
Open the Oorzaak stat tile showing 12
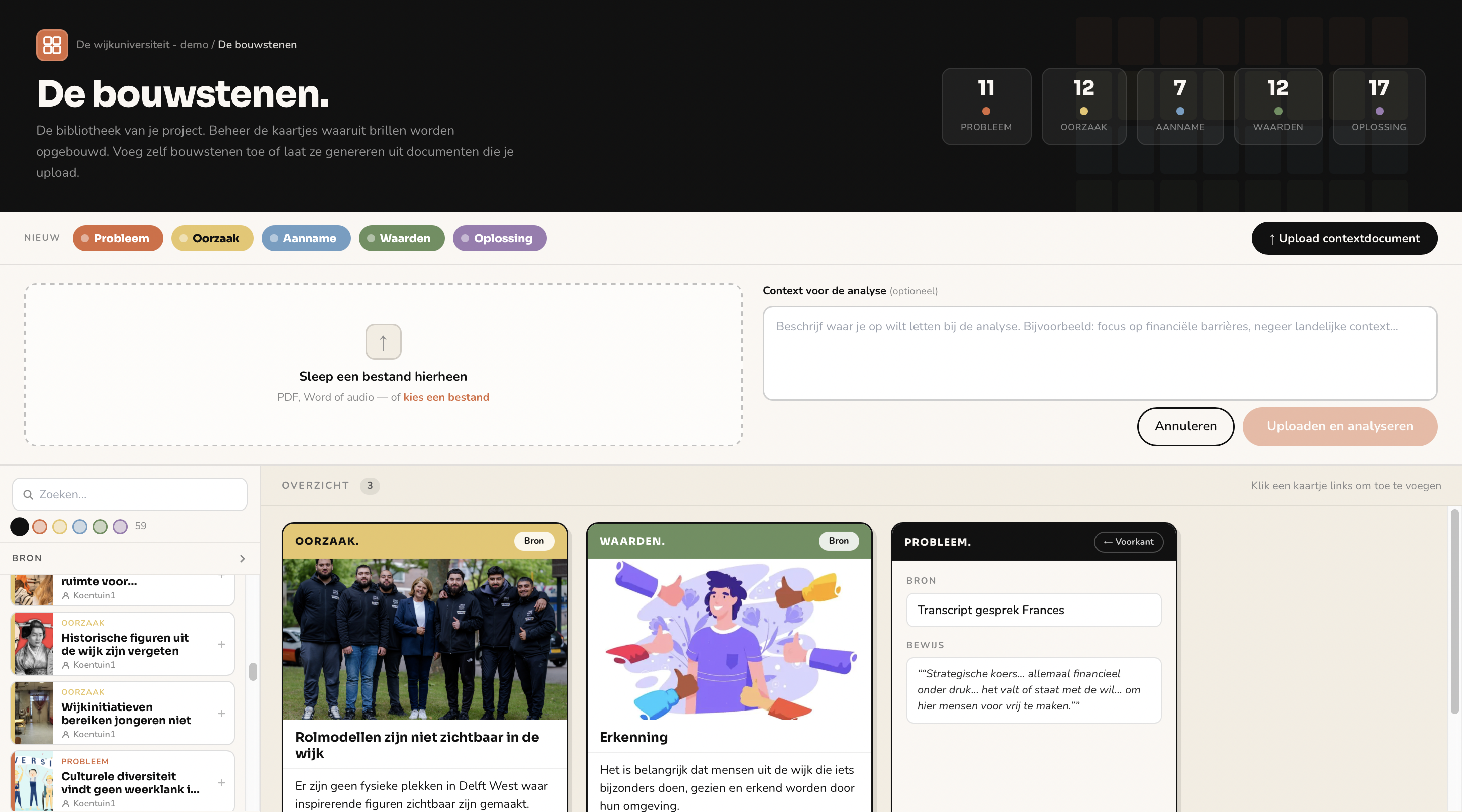[1083, 107]
